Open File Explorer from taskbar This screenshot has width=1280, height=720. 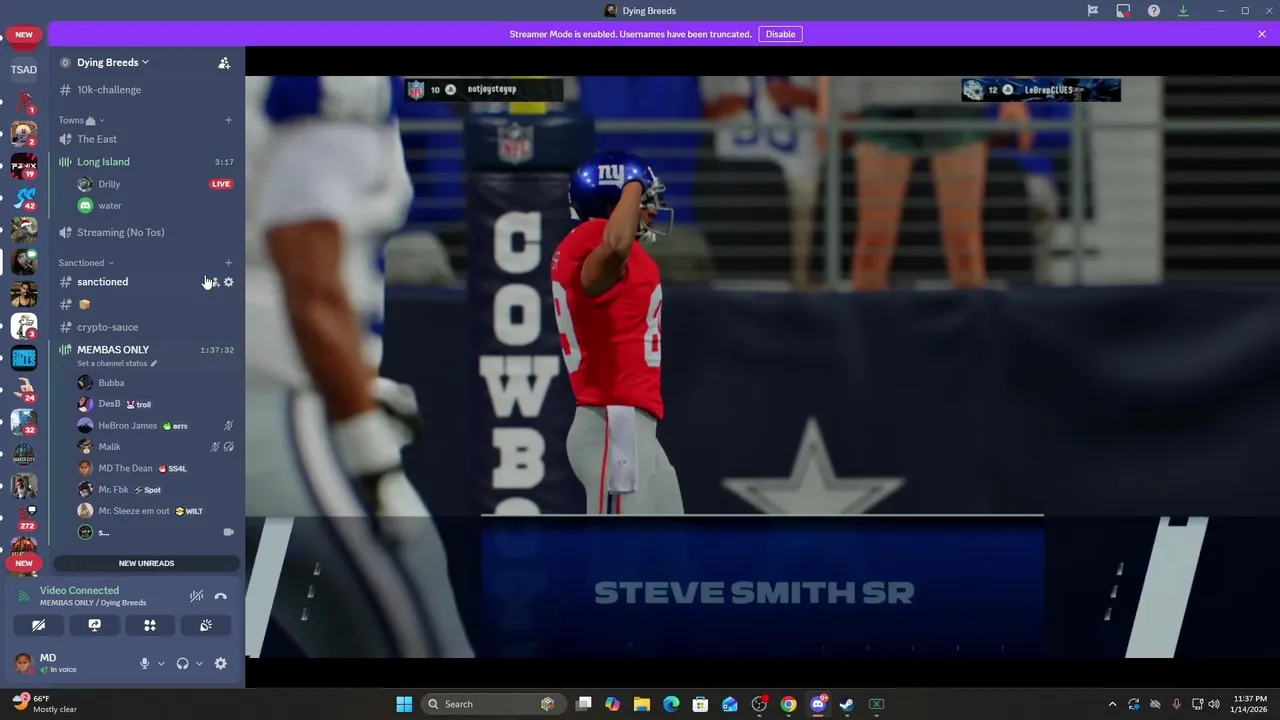(x=642, y=704)
